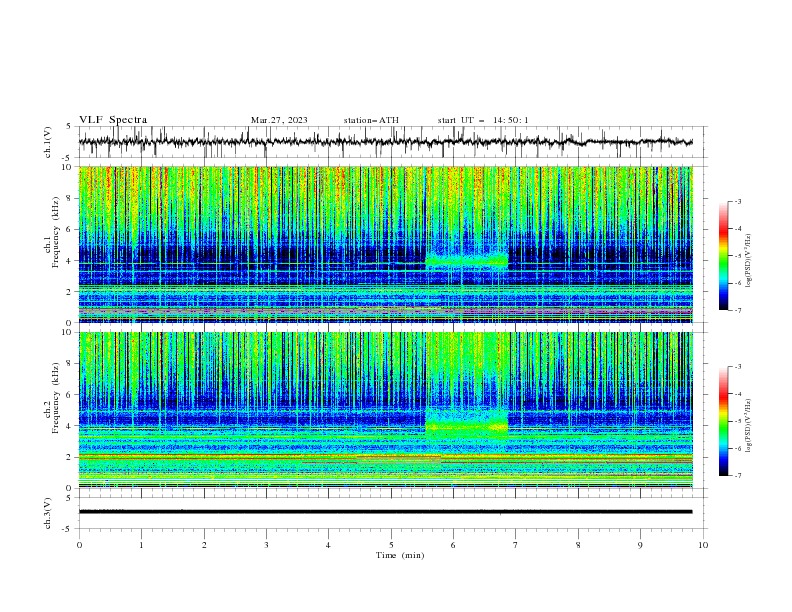Click the "ch.1(V)" waveform axis label
The height and width of the screenshot is (612, 792).
[48, 142]
